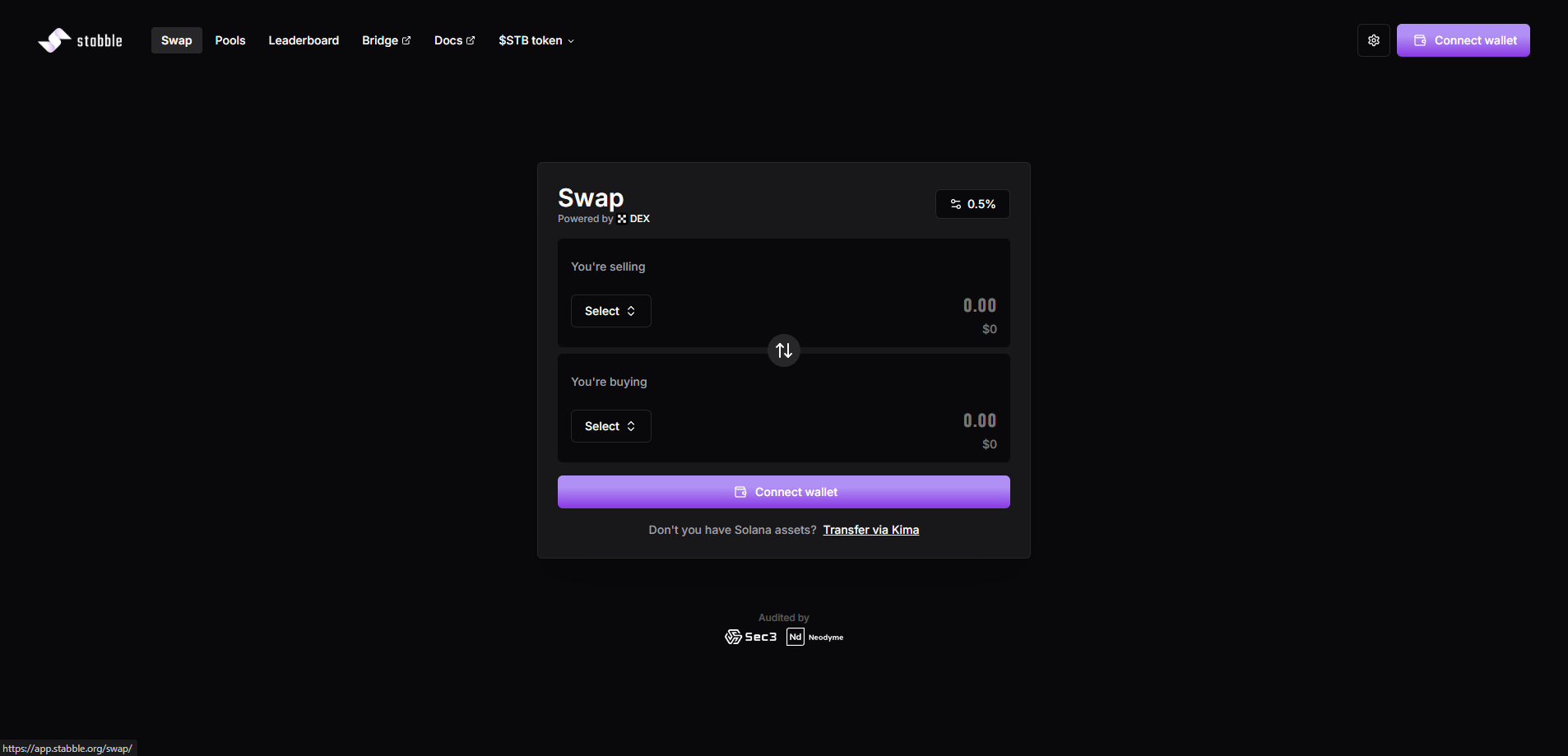This screenshot has width=1568, height=756.
Task: Click the DEX logo under Swap title
Action: click(633, 219)
